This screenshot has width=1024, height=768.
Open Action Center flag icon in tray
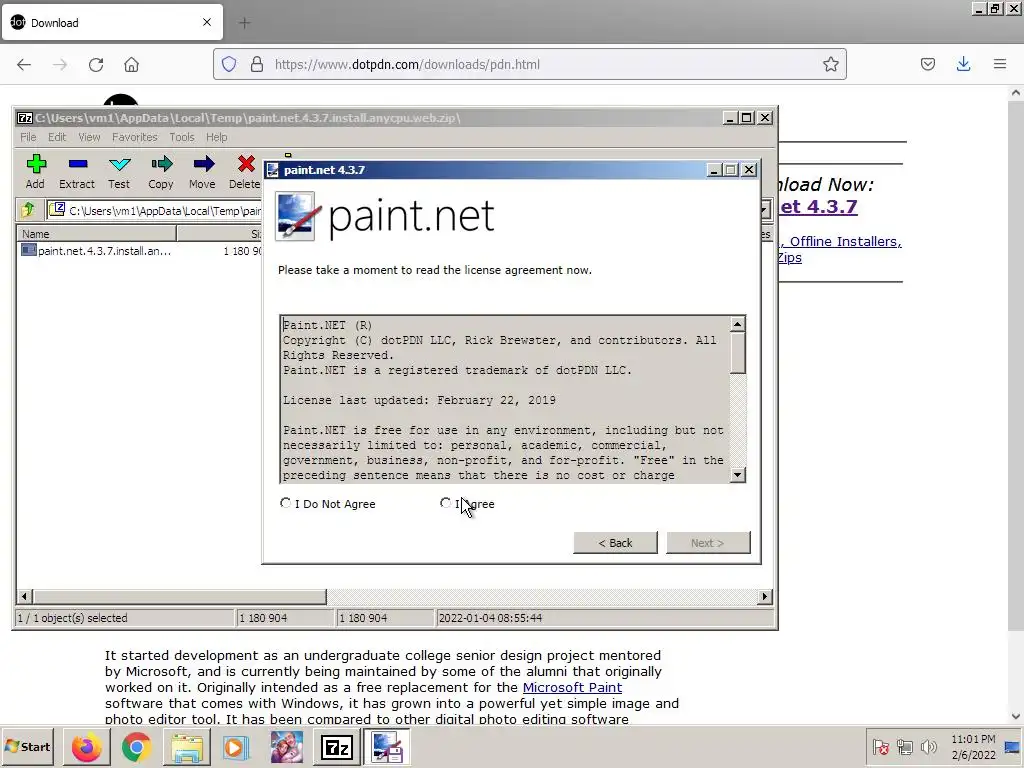pyautogui.click(x=880, y=746)
